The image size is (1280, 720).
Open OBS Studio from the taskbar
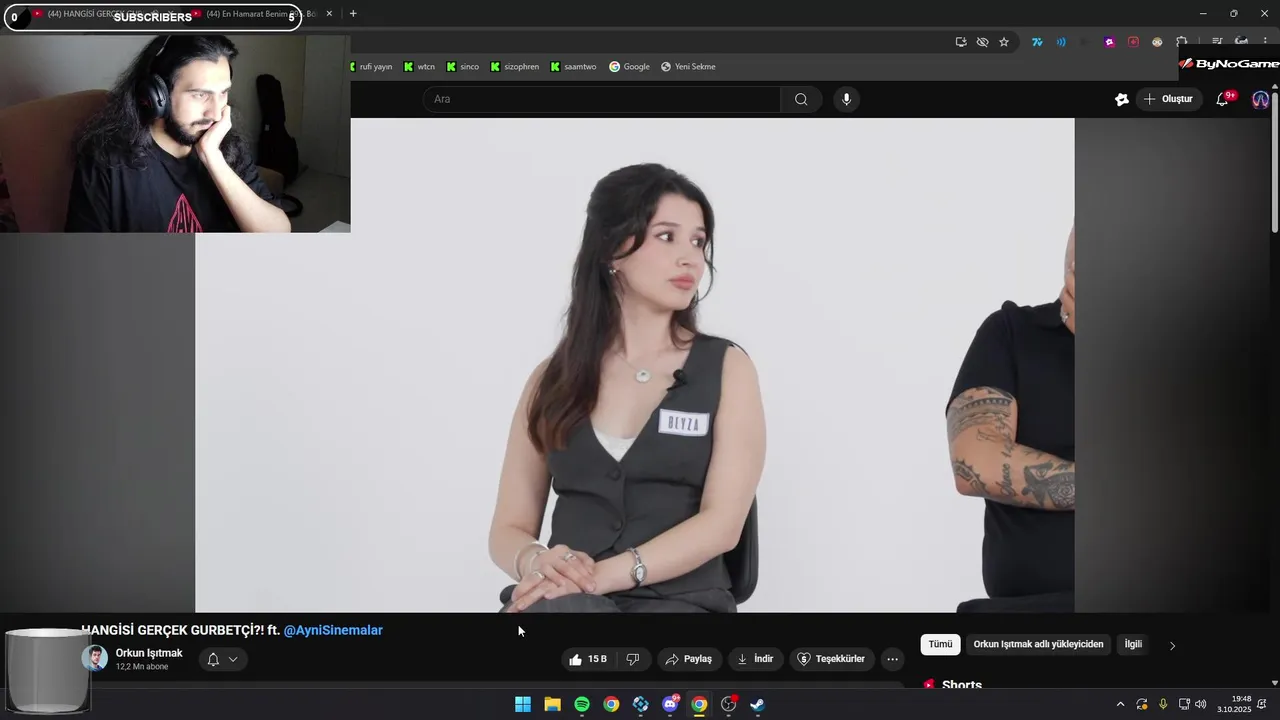click(x=729, y=704)
